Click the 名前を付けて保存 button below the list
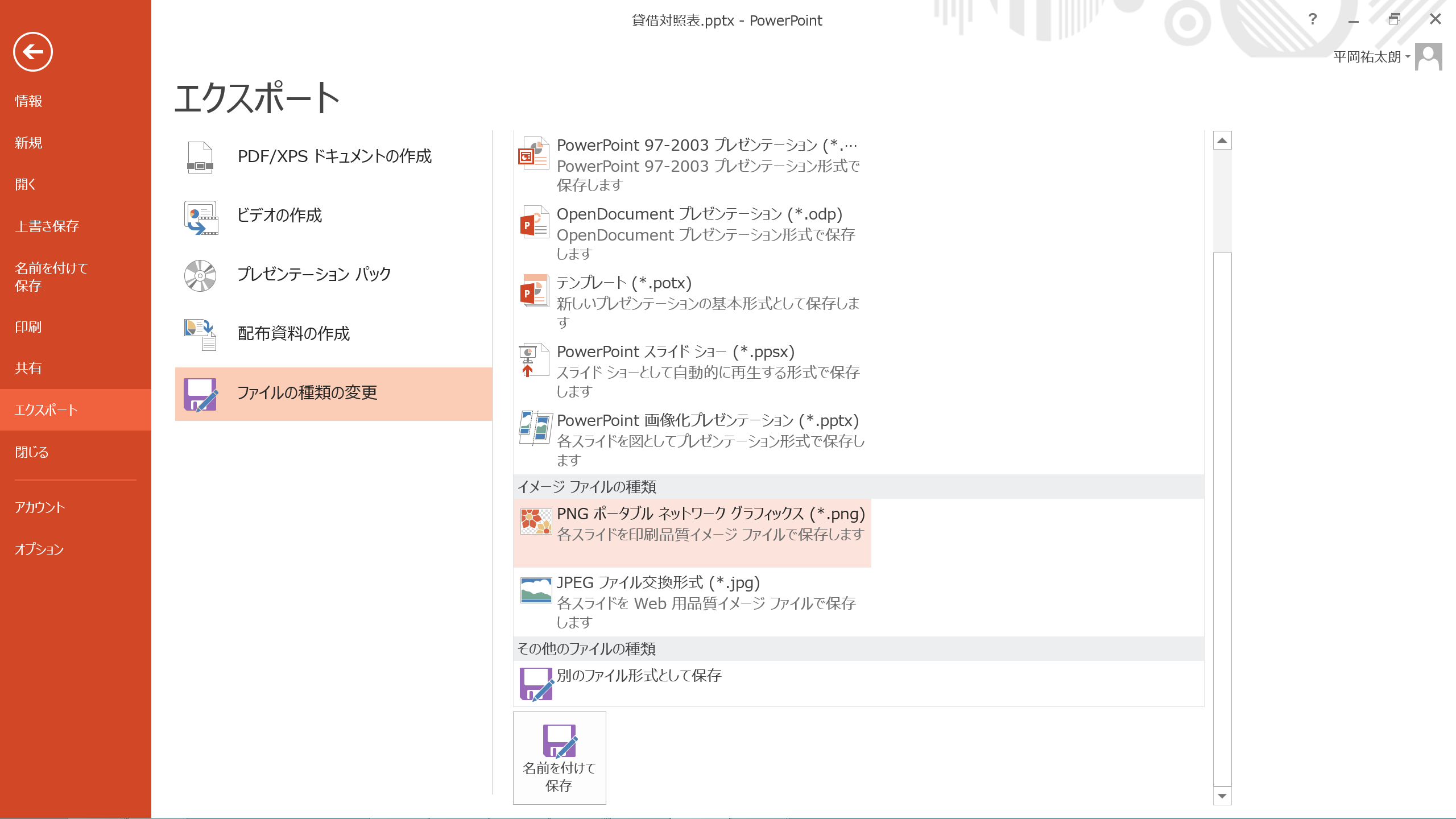Image resolution: width=1456 pixels, height=819 pixels. pos(559,758)
